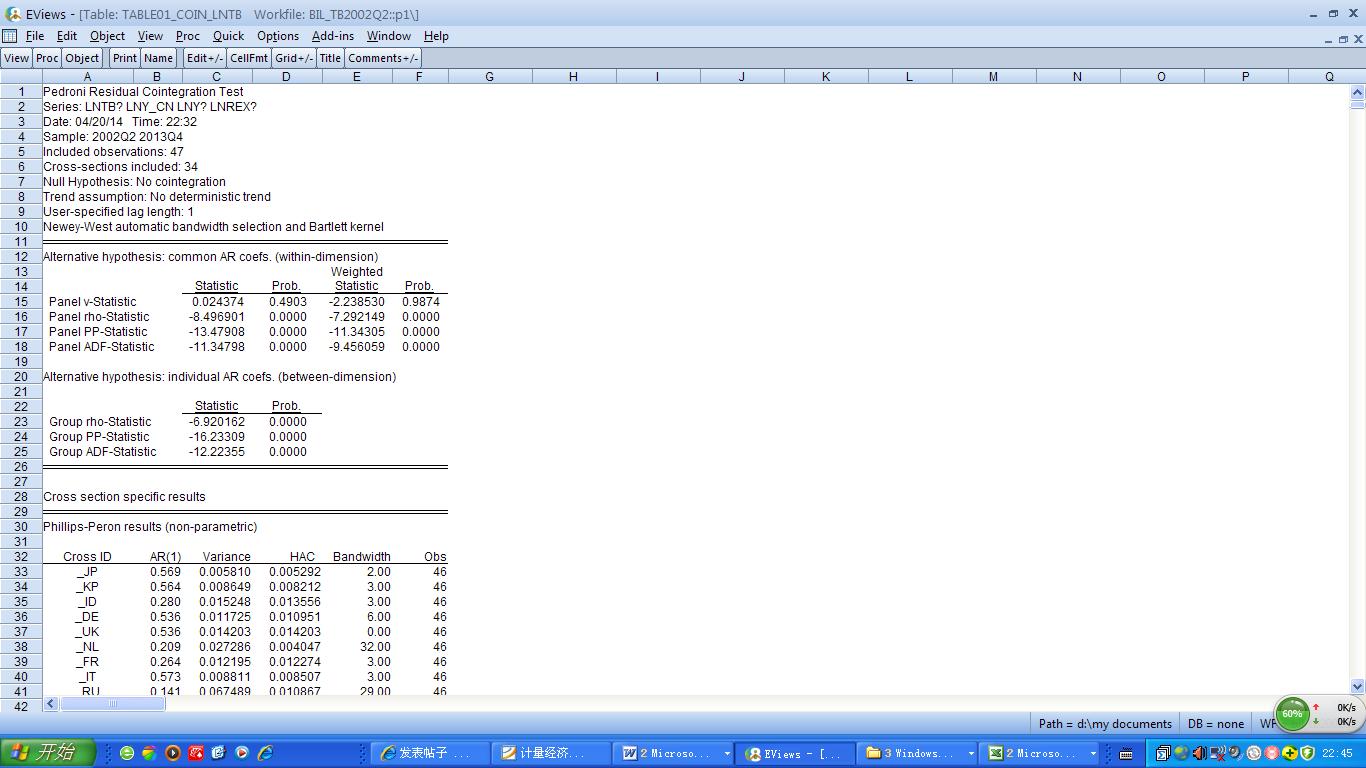The height and width of the screenshot is (768, 1366).
Task: Open the Quick menu
Action: (x=228, y=36)
